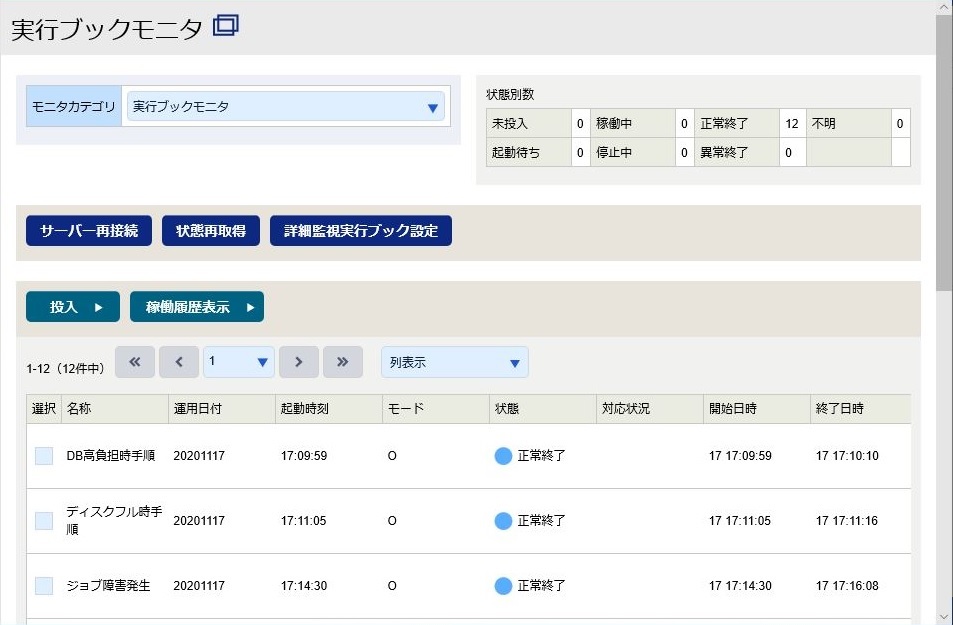Screen dimensions: 953x625
Task: Open the new-window icon beside 実行ブックモニタ title
Action: click(x=225, y=26)
